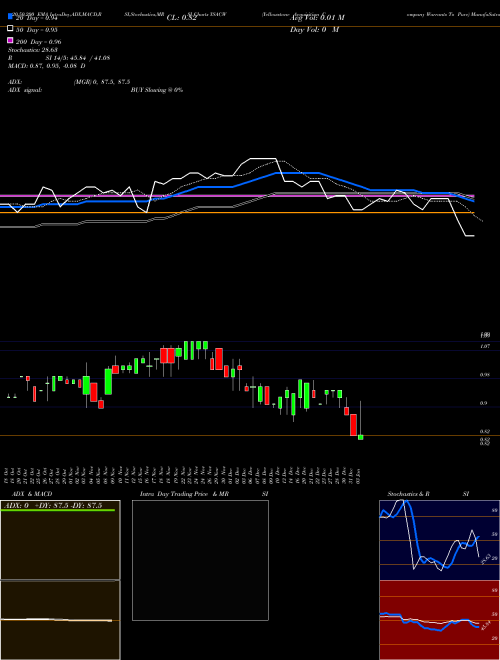Image resolution: width=500 pixels, height=660 pixels.
Task: Click the green ADX bar in the ADX panel
Action: 58,510
